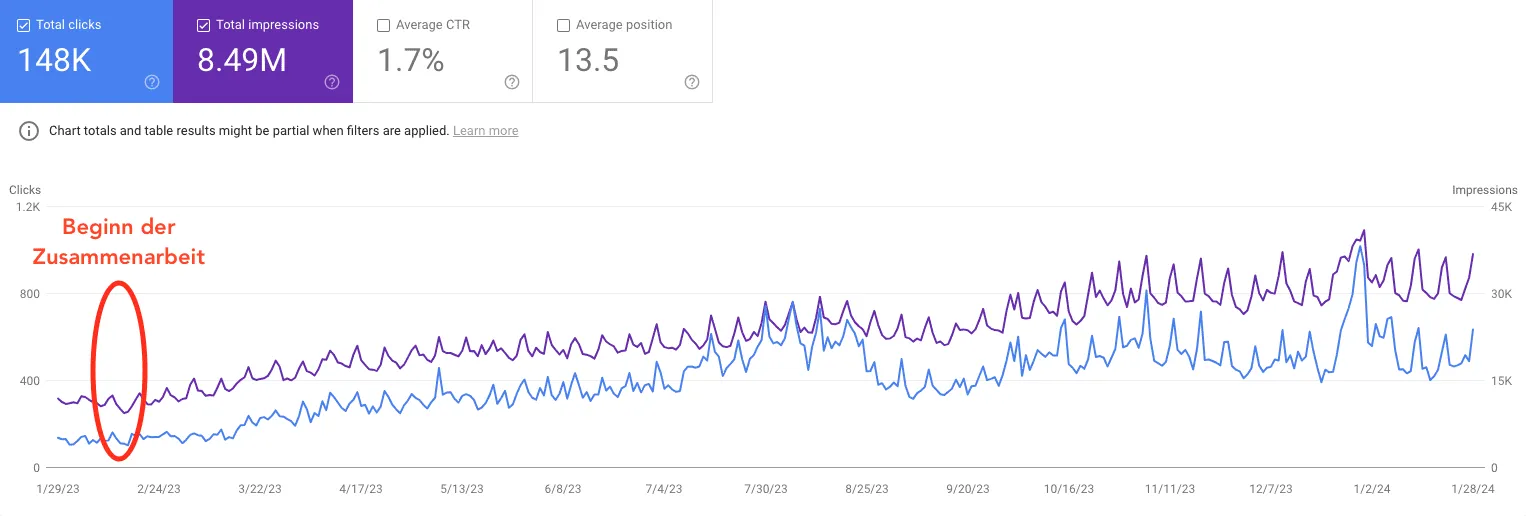Click the 148K total clicks value
Screen dimensions: 1526x516
[x=55, y=61]
